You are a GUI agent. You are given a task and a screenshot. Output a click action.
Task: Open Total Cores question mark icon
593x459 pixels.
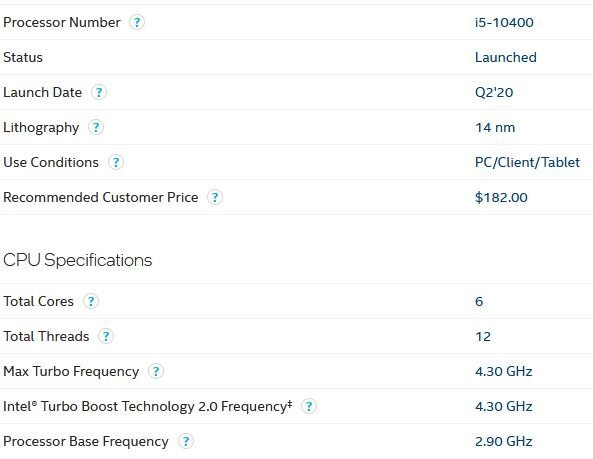point(91,301)
